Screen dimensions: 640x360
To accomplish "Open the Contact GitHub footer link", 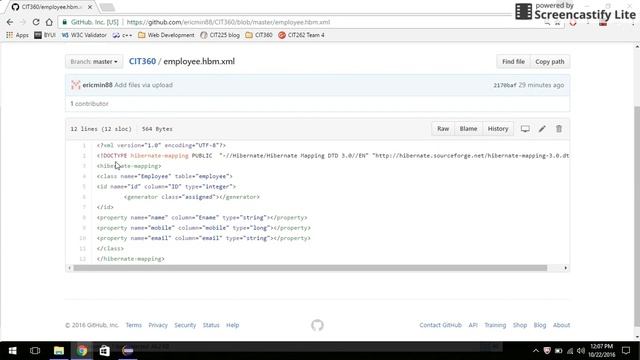I will (x=440, y=325).
